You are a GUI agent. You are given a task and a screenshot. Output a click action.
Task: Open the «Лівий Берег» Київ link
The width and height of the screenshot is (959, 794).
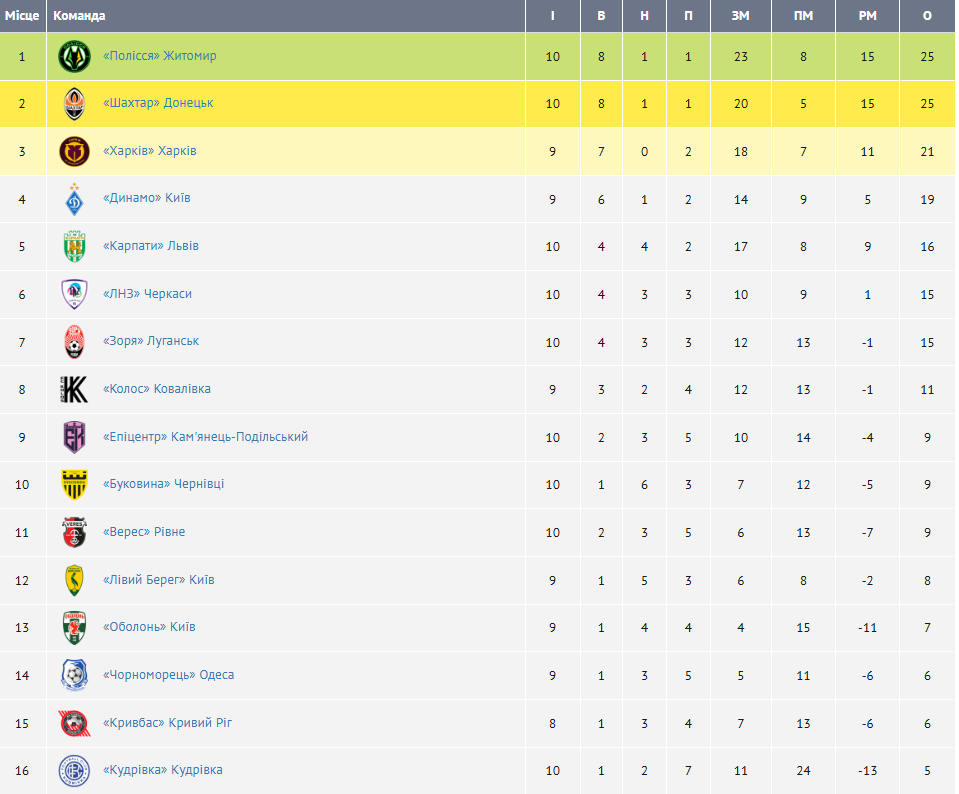(x=159, y=580)
